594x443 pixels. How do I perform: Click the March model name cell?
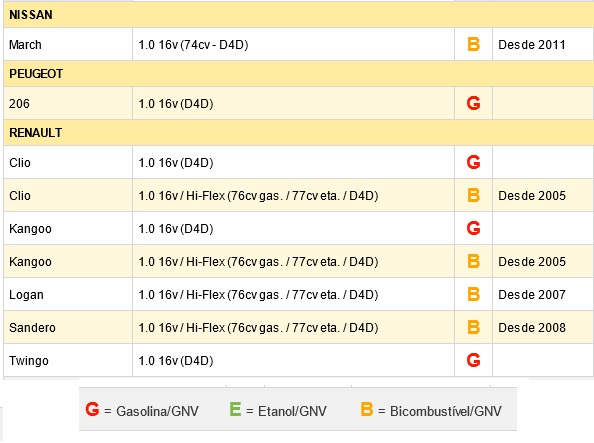coord(68,44)
